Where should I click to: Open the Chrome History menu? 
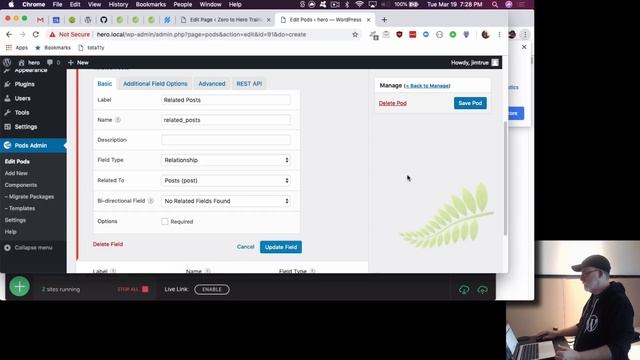pyautogui.click(x=118, y=4)
